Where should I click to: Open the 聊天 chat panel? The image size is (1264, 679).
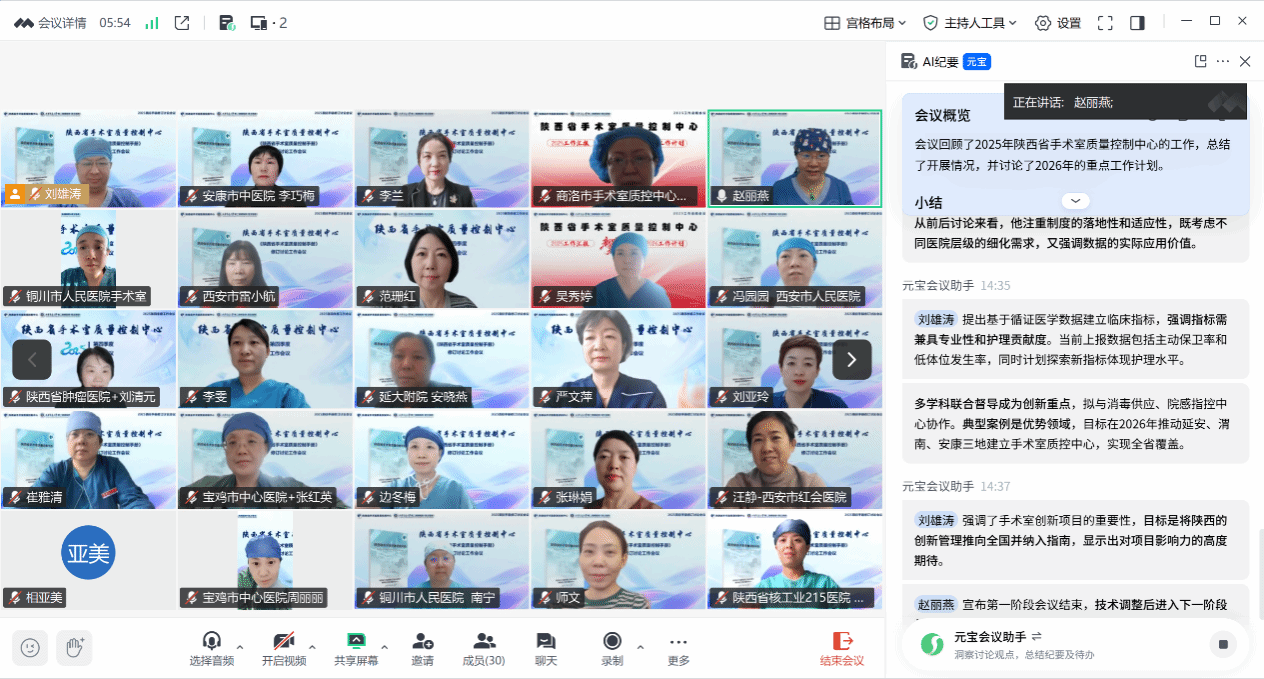point(545,648)
